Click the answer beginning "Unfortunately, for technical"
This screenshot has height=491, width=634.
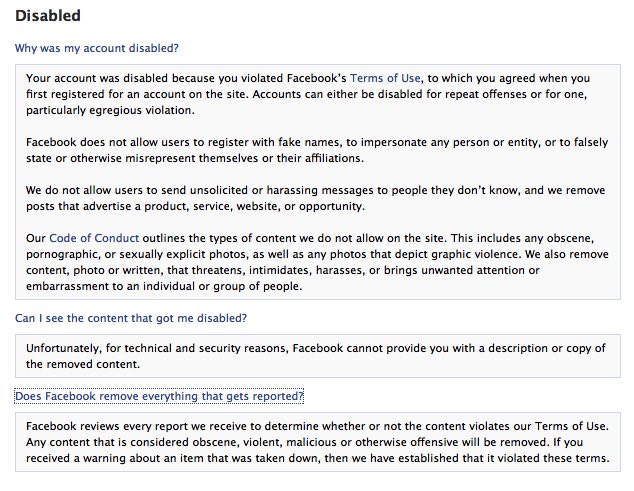tap(300, 348)
